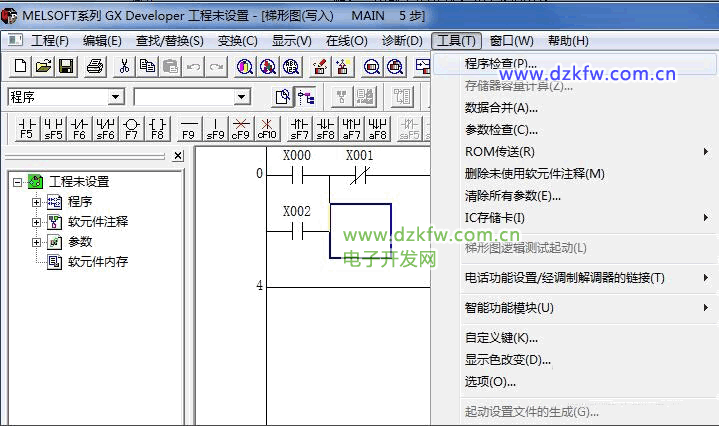Click the read from PLC icon

click(x=343, y=66)
